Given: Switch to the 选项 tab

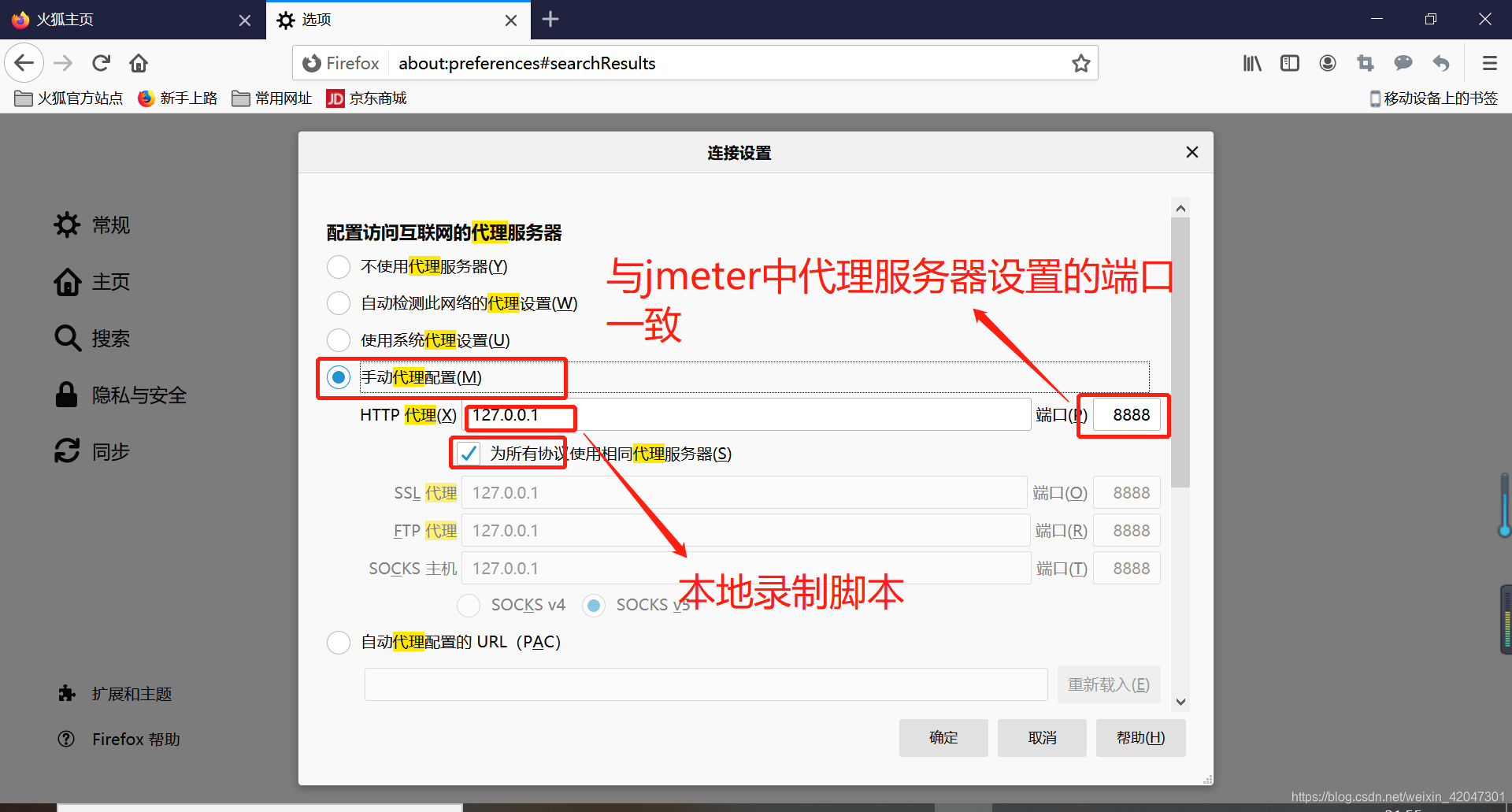Looking at the screenshot, I should pyautogui.click(x=398, y=20).
